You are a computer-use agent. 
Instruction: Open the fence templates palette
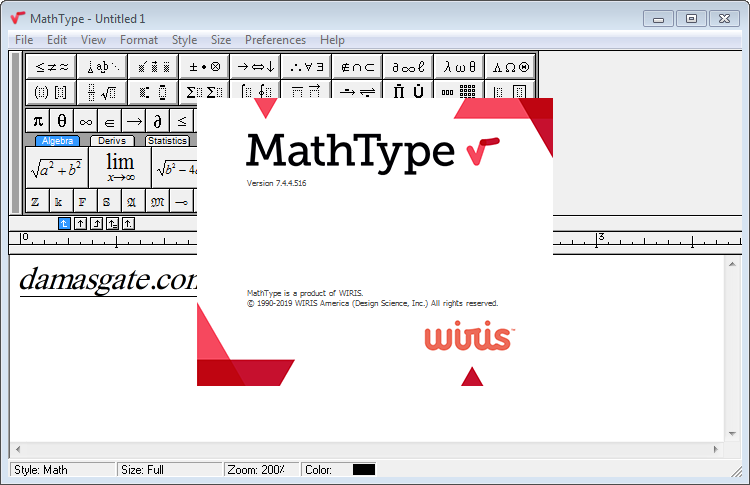(x=51, y=92)
